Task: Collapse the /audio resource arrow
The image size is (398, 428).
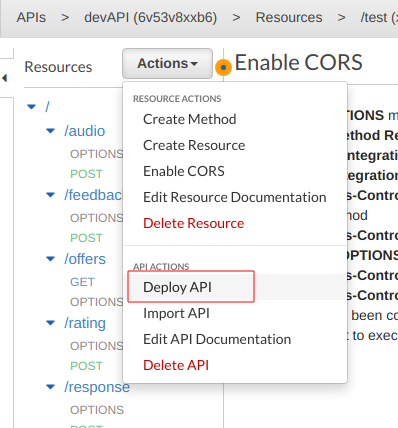Action: (x=50, y=131)
